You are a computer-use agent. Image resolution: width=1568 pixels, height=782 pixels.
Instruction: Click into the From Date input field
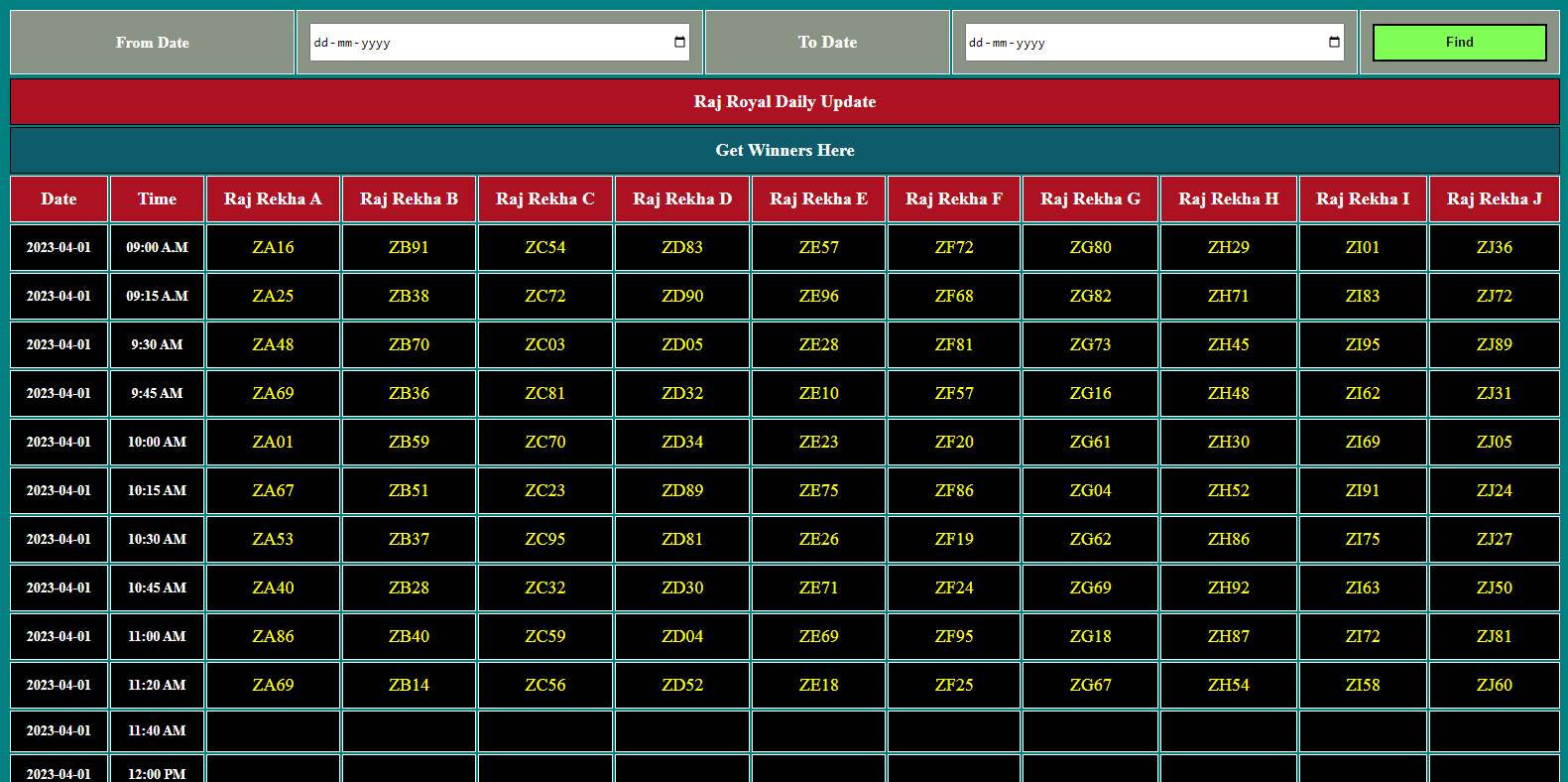coord(486,43)
